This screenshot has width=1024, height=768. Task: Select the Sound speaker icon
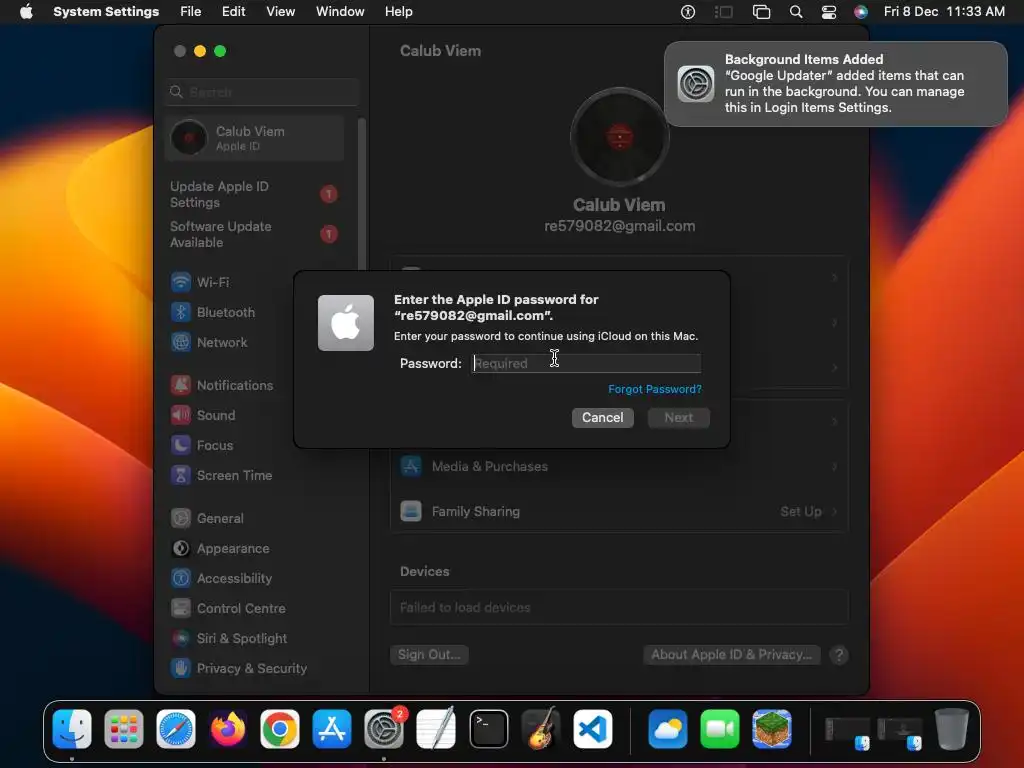[181, 415]
